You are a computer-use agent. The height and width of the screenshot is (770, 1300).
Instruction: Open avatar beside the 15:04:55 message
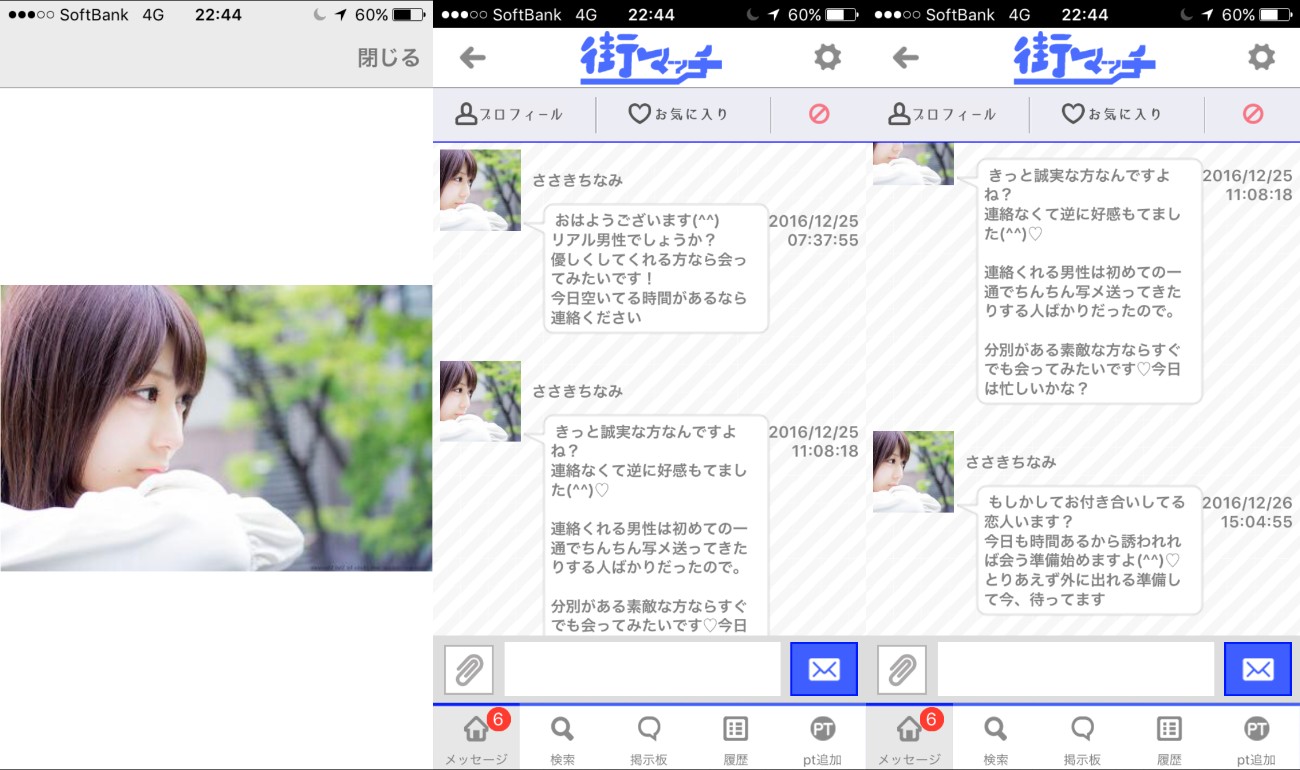(x=913, y=472)
